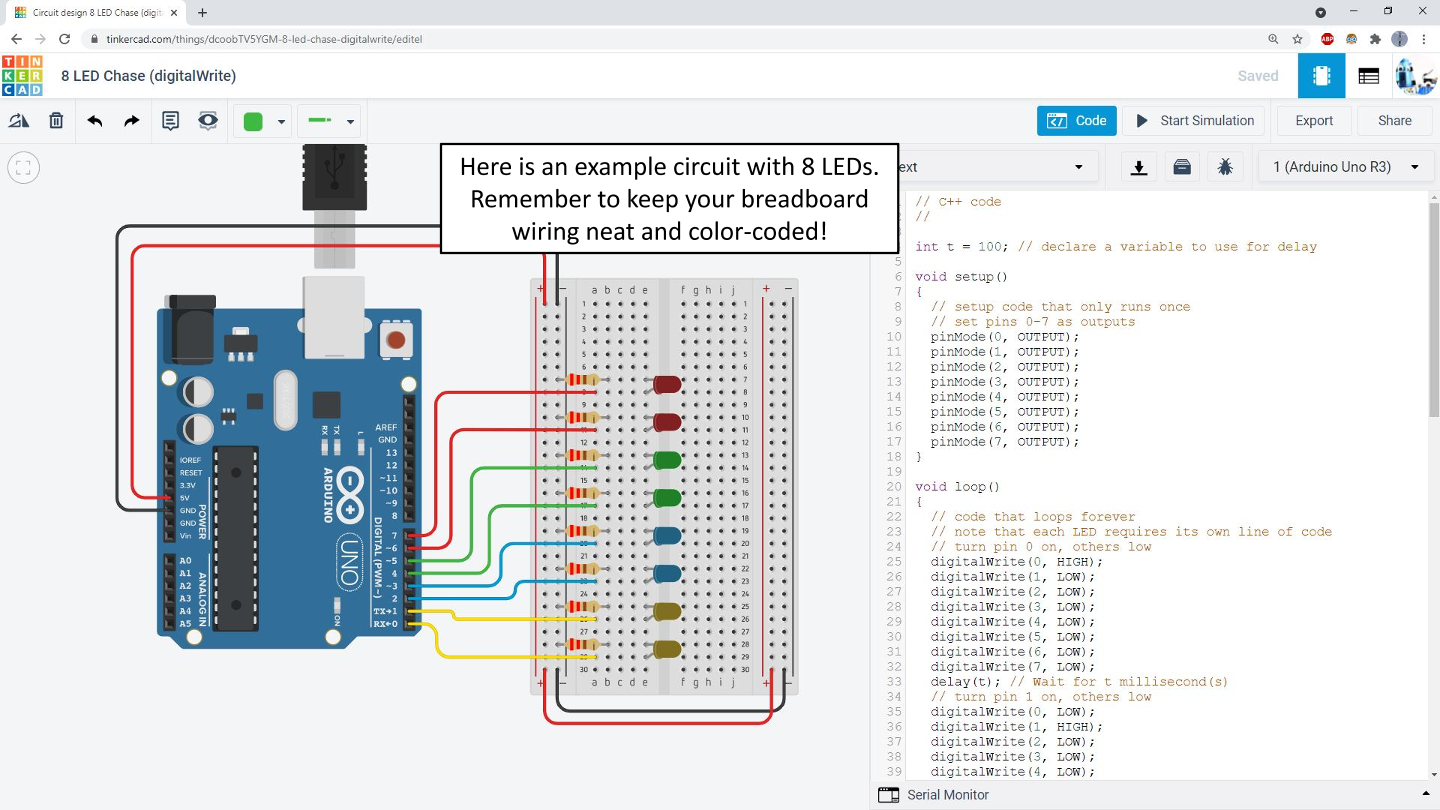1440x810 pixels.
Task: Switch to the component list view
Action: (1369, 76)
